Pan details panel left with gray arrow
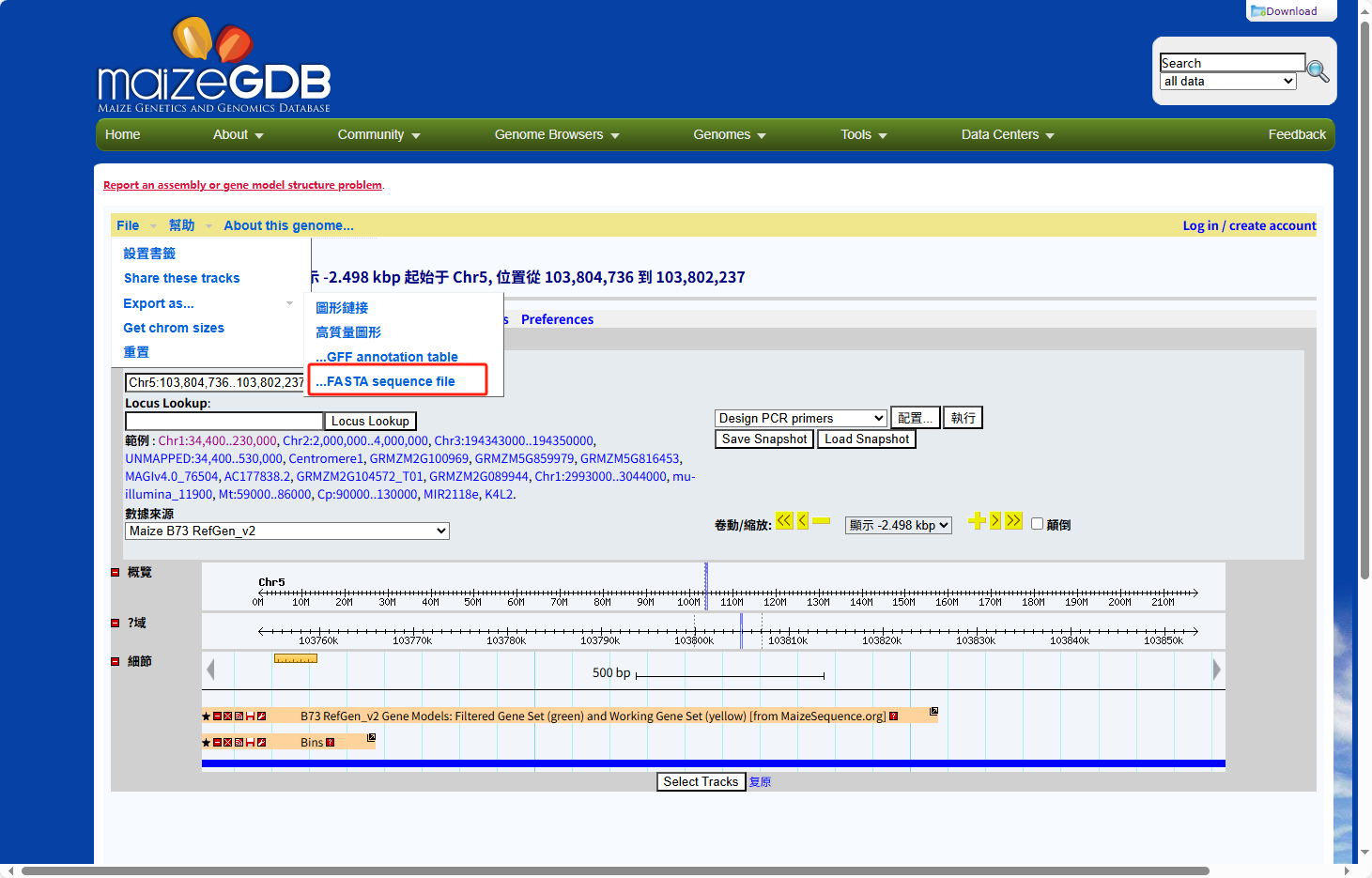The image size is (1372, 878). 210,670
